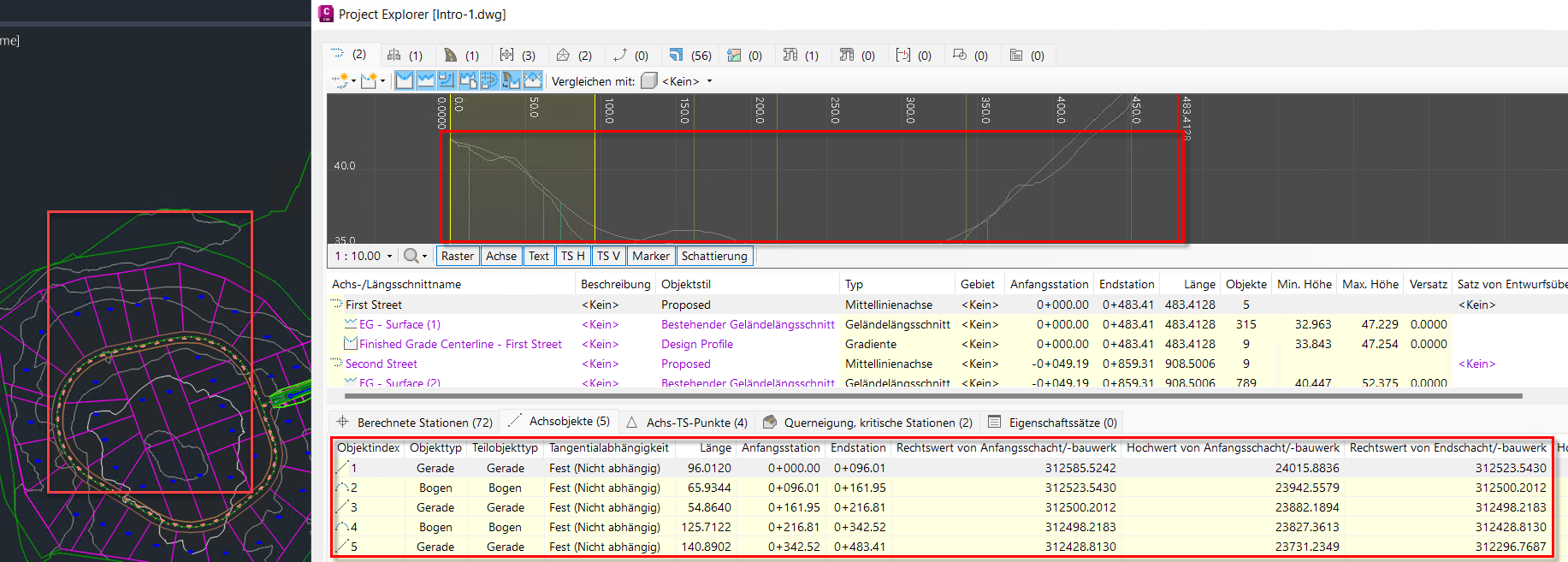This screenshot has height=562, width=1568.
Task: Click the Objektstil column header
Action: 686,284
